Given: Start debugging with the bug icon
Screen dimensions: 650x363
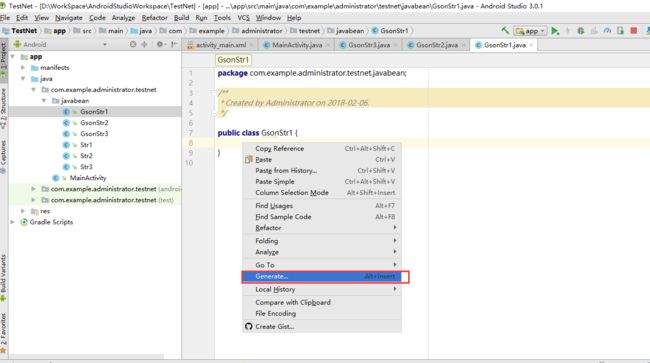Looking at the screenshot, I should pos(580,31).
